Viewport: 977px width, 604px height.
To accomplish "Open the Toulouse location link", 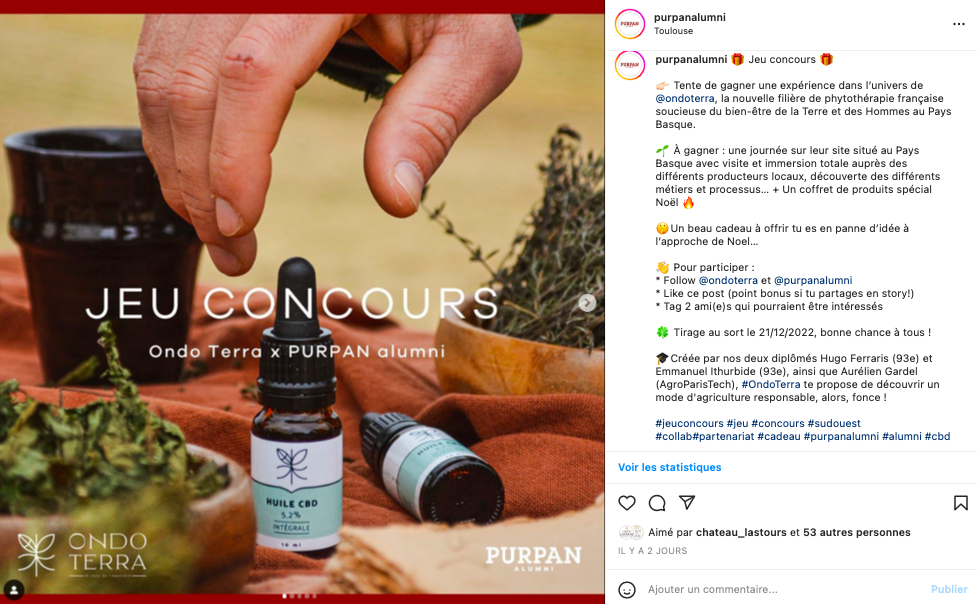I will pos(673,31).
